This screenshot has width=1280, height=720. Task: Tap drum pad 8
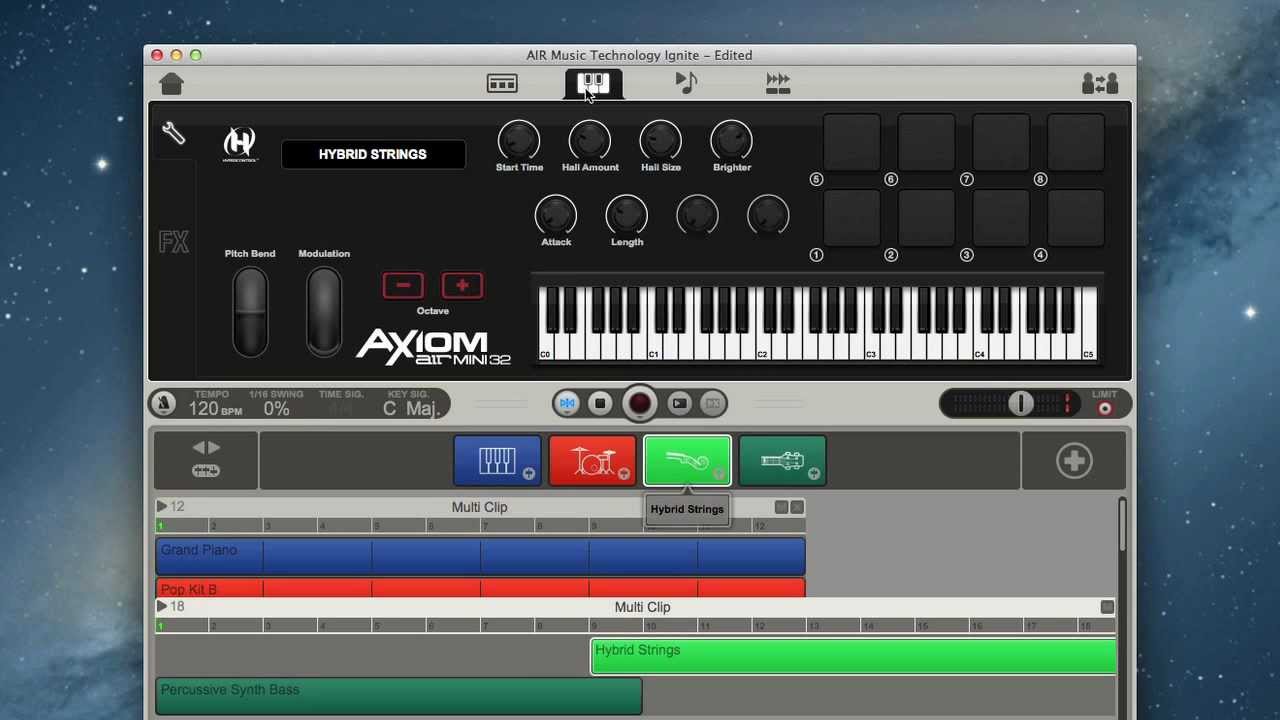tap(1076, 141)
